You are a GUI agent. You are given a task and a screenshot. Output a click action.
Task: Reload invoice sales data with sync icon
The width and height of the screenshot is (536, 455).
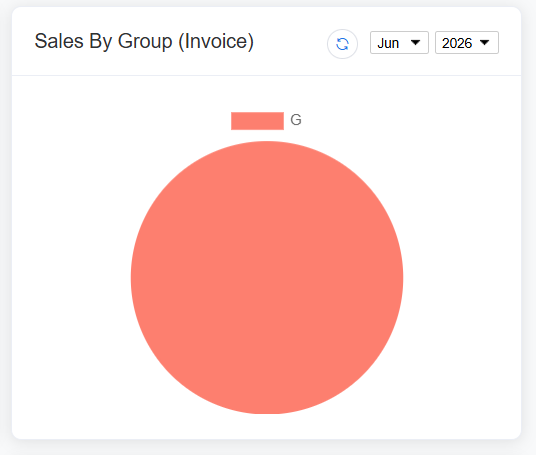(x=342, y=44)
